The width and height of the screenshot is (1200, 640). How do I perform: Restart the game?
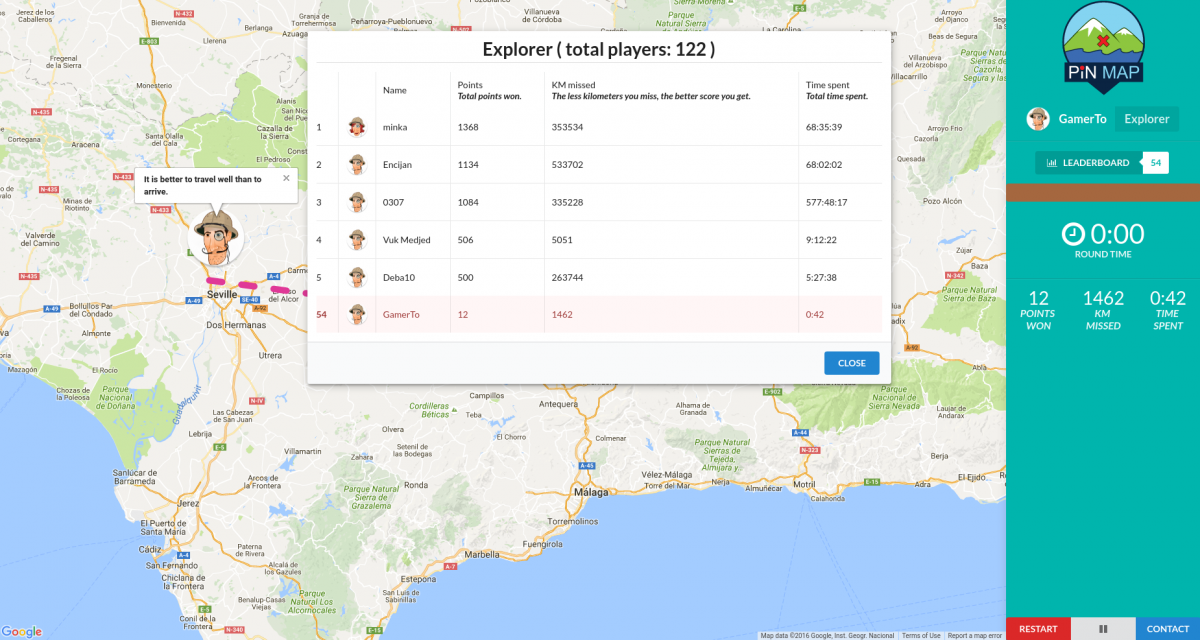1038,629
